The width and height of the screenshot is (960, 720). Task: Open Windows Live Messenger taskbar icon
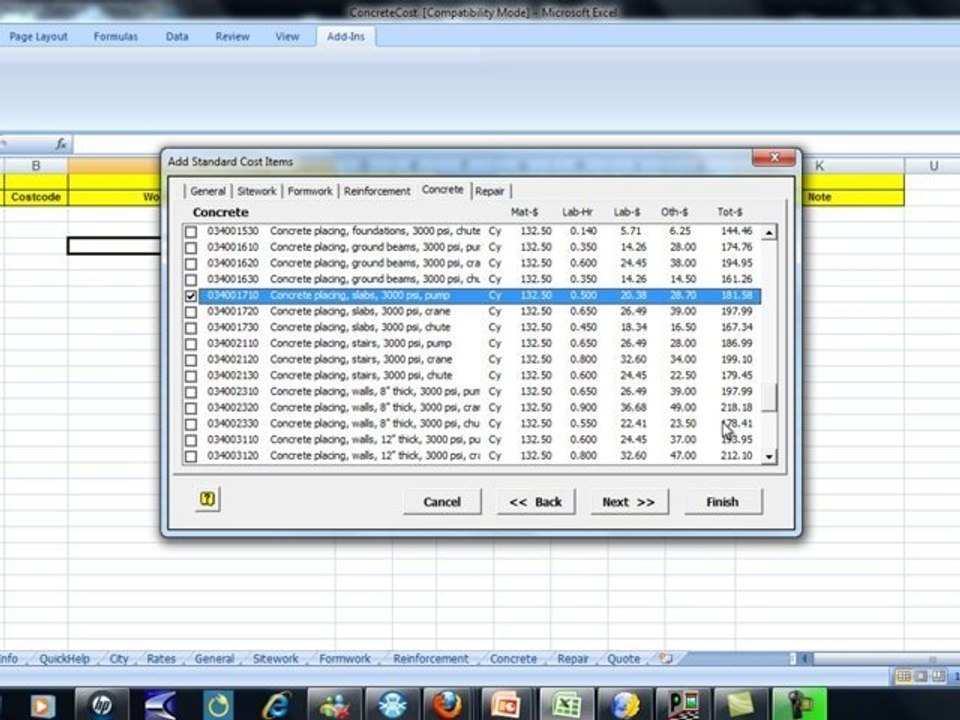pos(334,705)
